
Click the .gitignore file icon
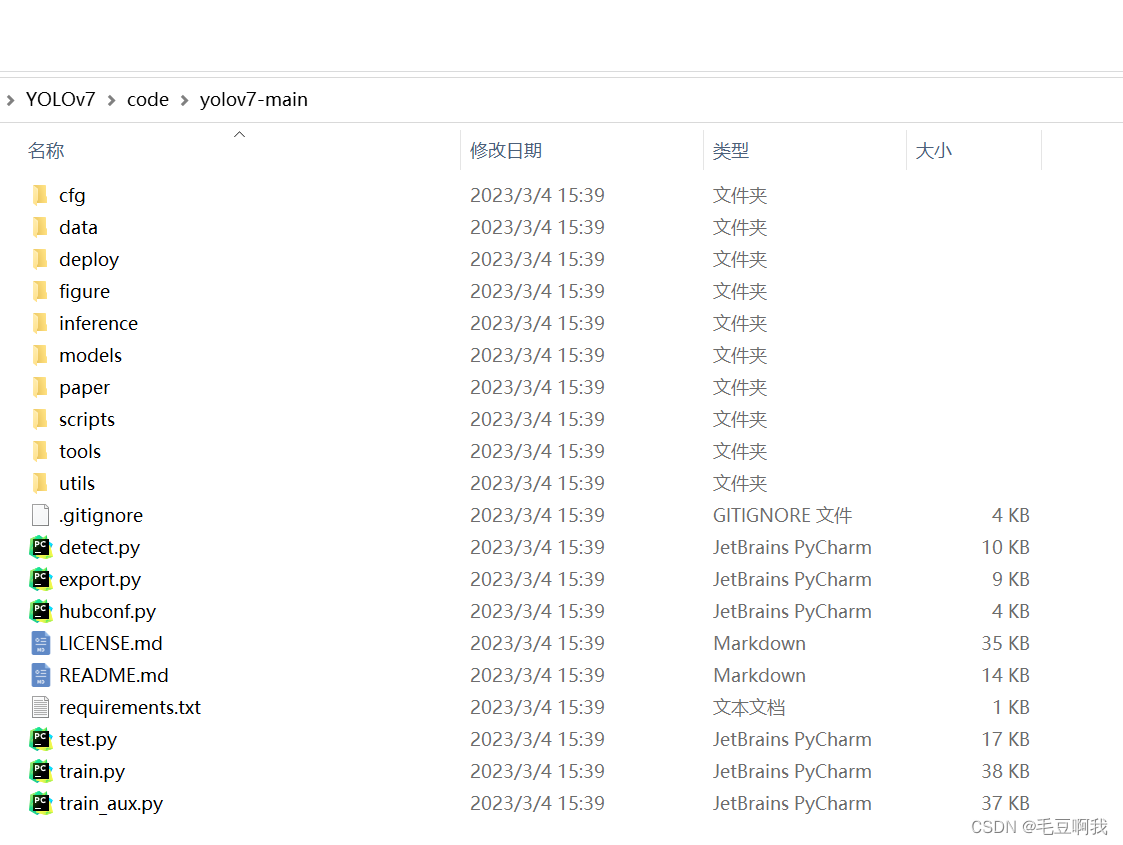(x=41, y=515)
